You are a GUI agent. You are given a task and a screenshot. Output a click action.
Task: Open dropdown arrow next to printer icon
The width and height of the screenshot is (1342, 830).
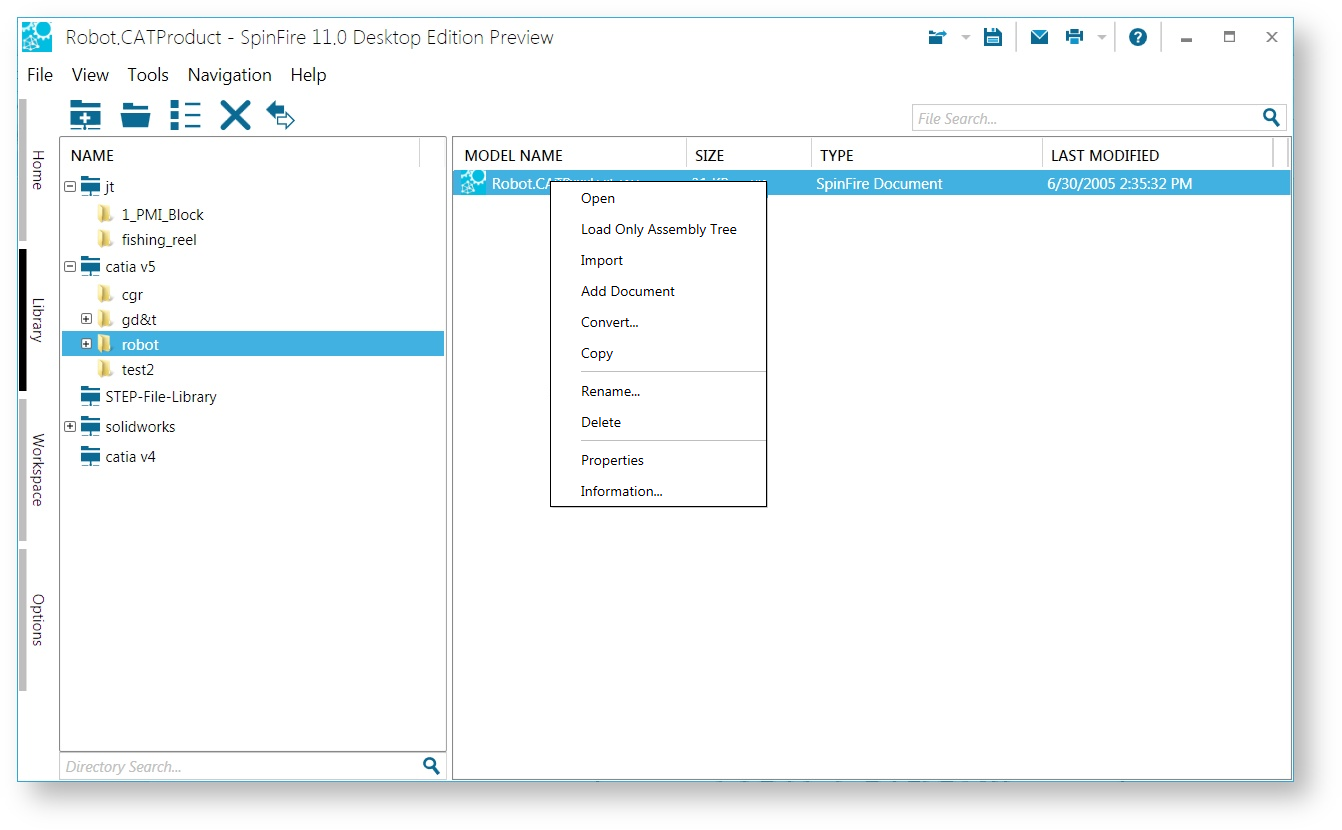[1102, 38]
